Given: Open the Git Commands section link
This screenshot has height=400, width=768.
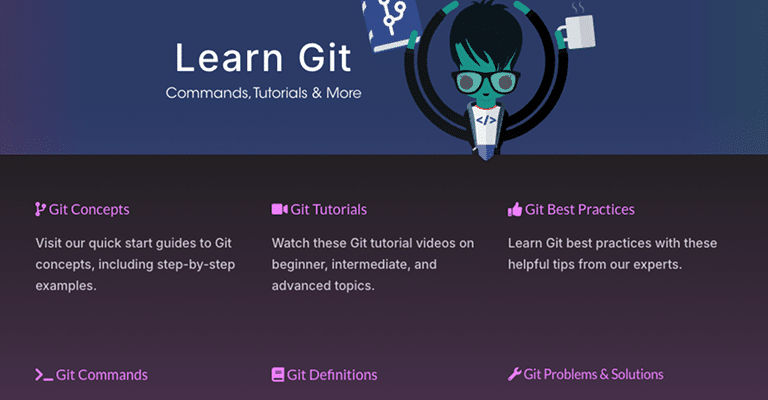Looking at the screenshot, I should click(101, 375).
